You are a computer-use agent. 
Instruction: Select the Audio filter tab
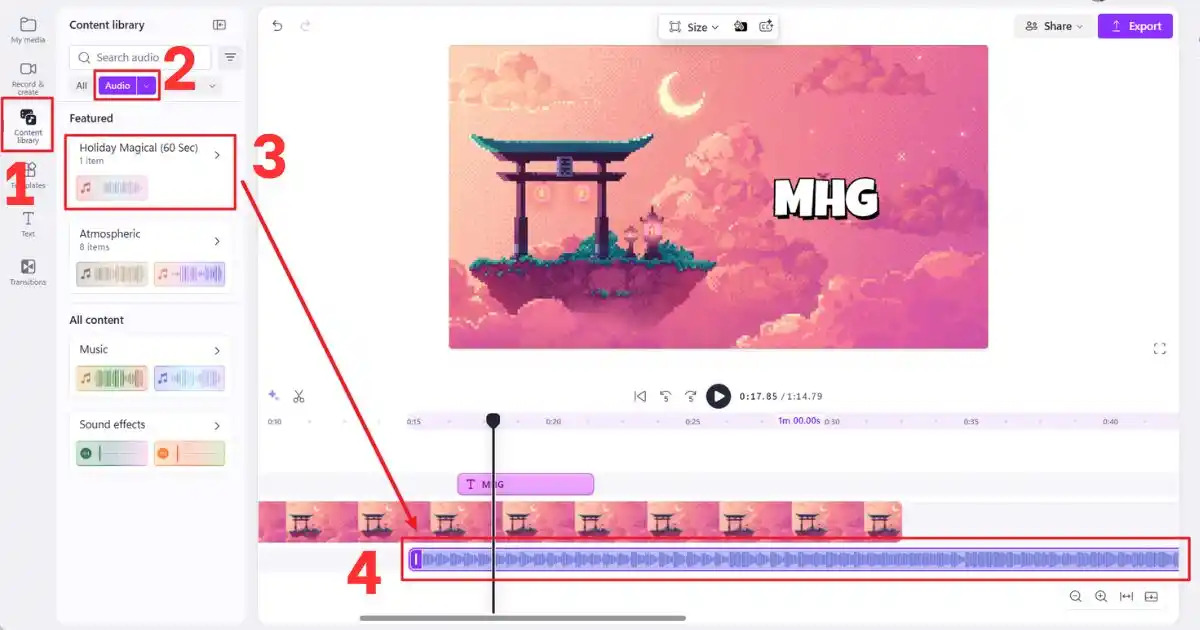[117, 86]
